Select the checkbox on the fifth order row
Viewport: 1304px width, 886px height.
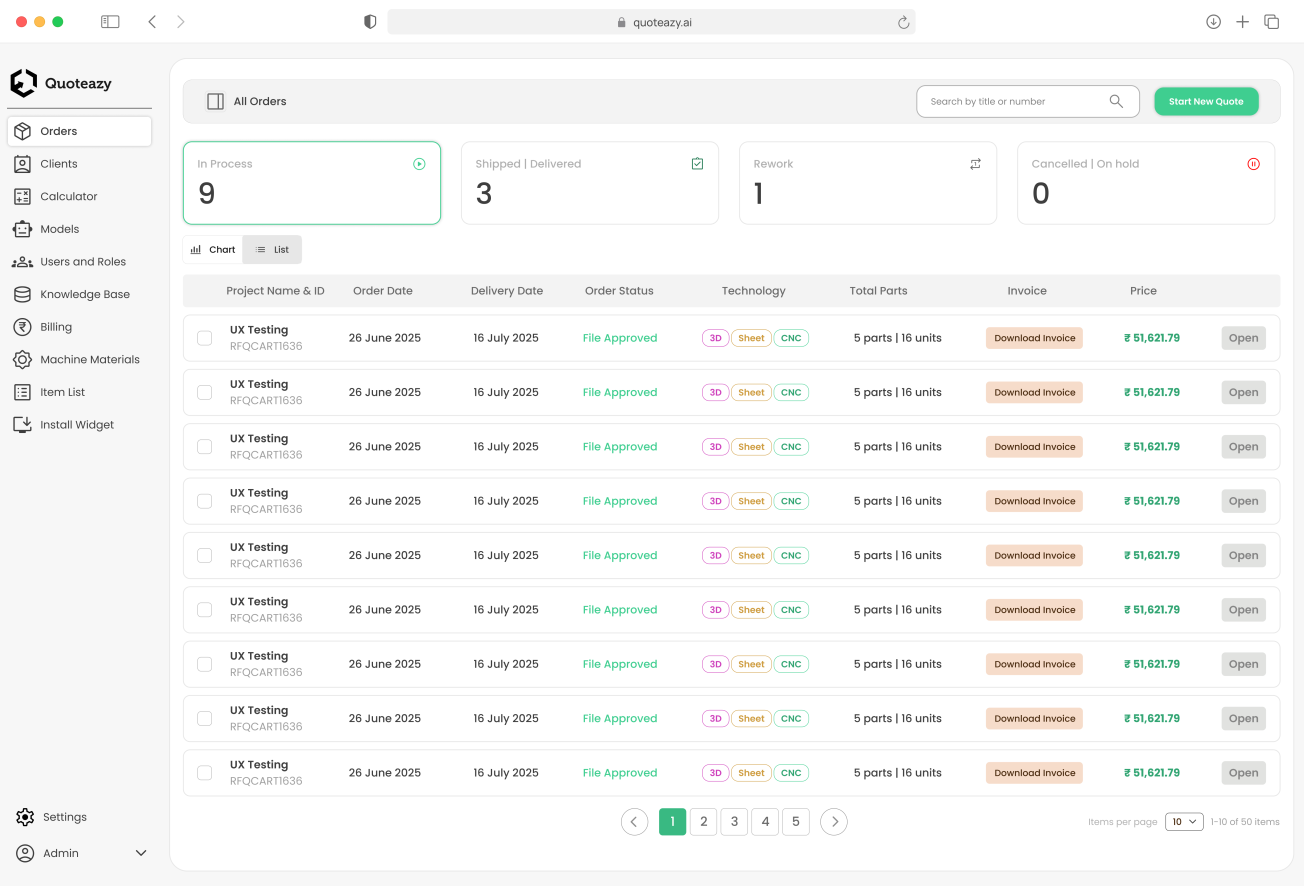pos(204,556)
